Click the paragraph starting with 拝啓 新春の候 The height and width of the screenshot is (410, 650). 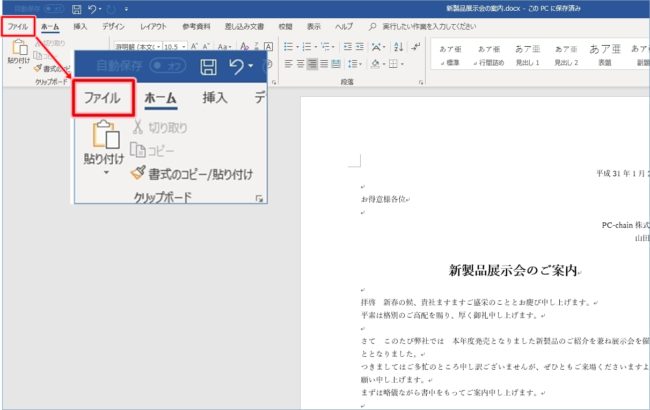[477, 302]
